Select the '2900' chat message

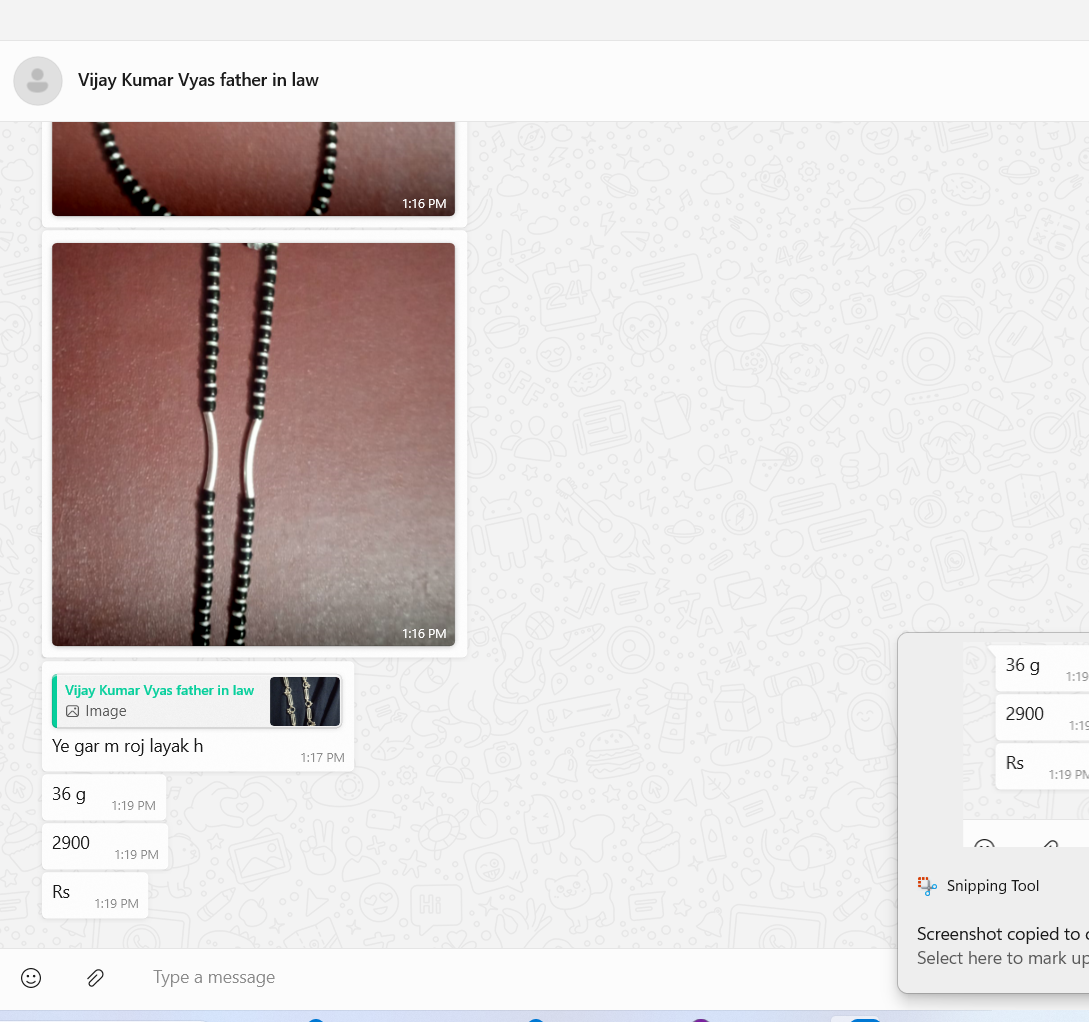105,846
